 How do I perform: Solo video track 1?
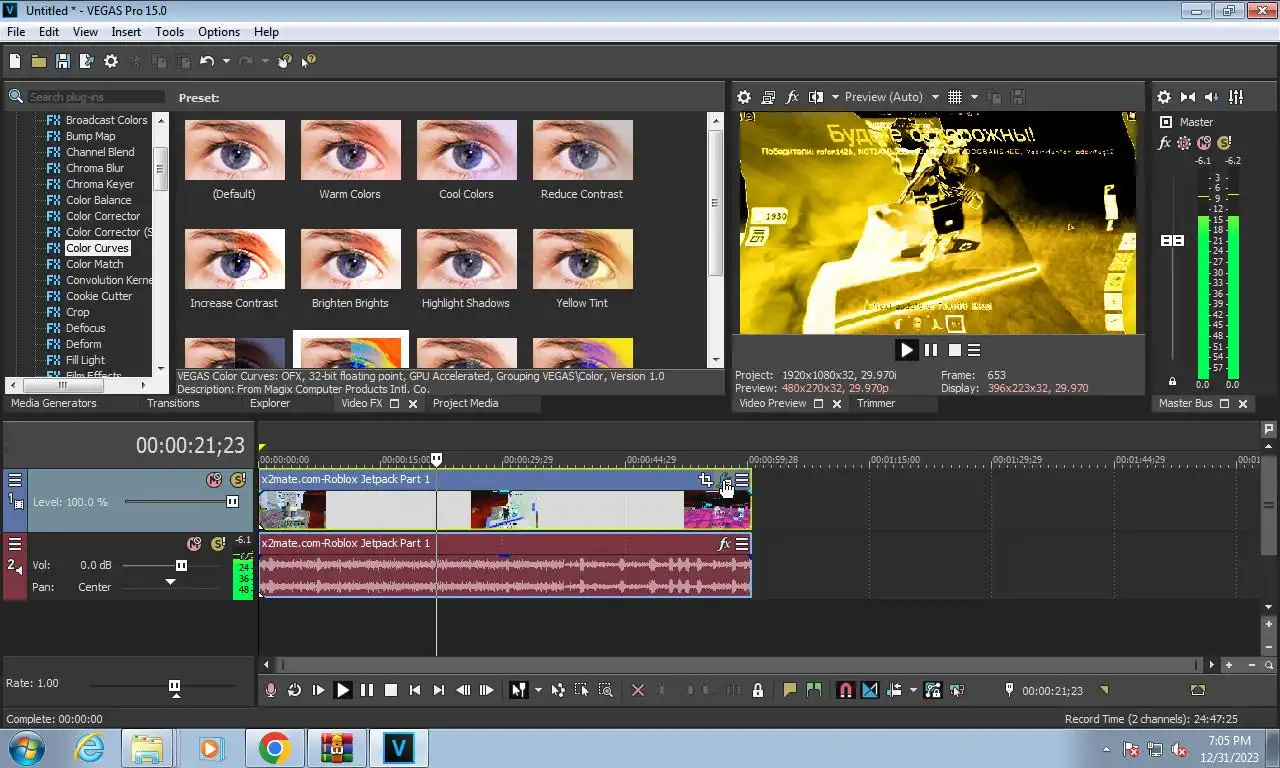point(237,480)
